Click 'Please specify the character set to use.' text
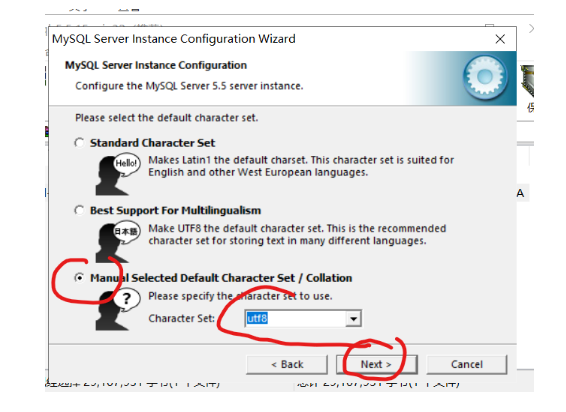The image size is (566, 412). click(240, 296)
